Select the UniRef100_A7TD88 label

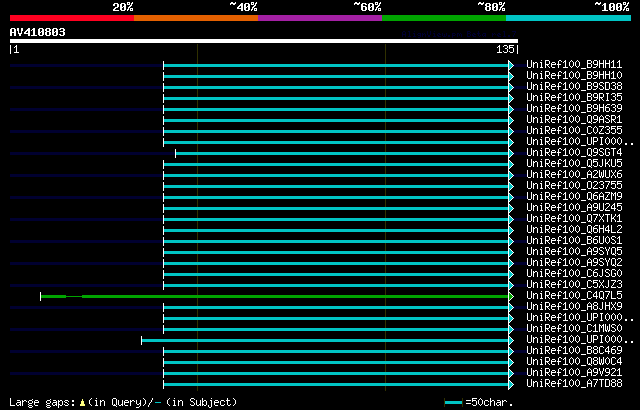tap(574, 384)
